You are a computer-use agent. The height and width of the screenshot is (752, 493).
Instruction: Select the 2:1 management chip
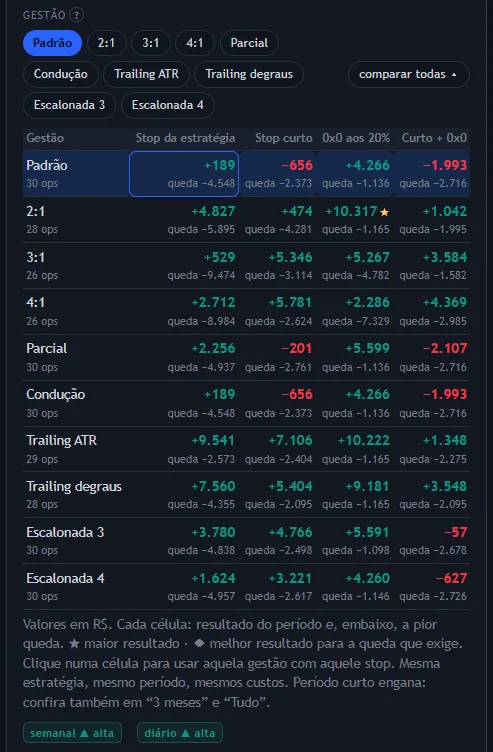click(x=106, y=43)
